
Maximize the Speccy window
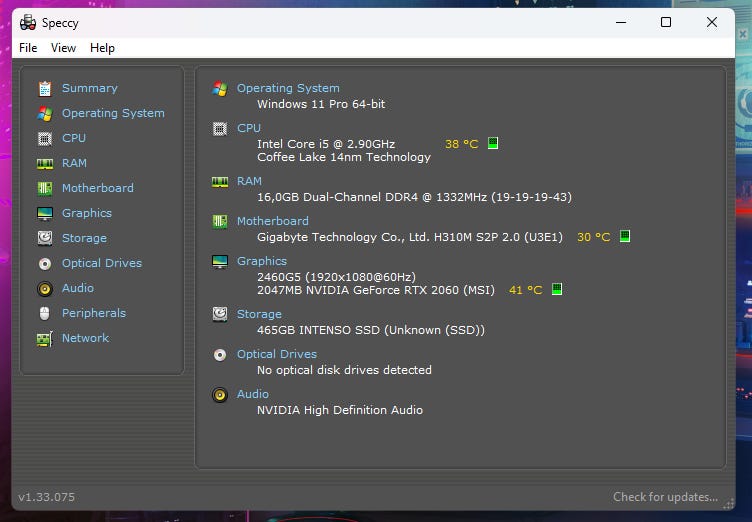click(666, 22)
